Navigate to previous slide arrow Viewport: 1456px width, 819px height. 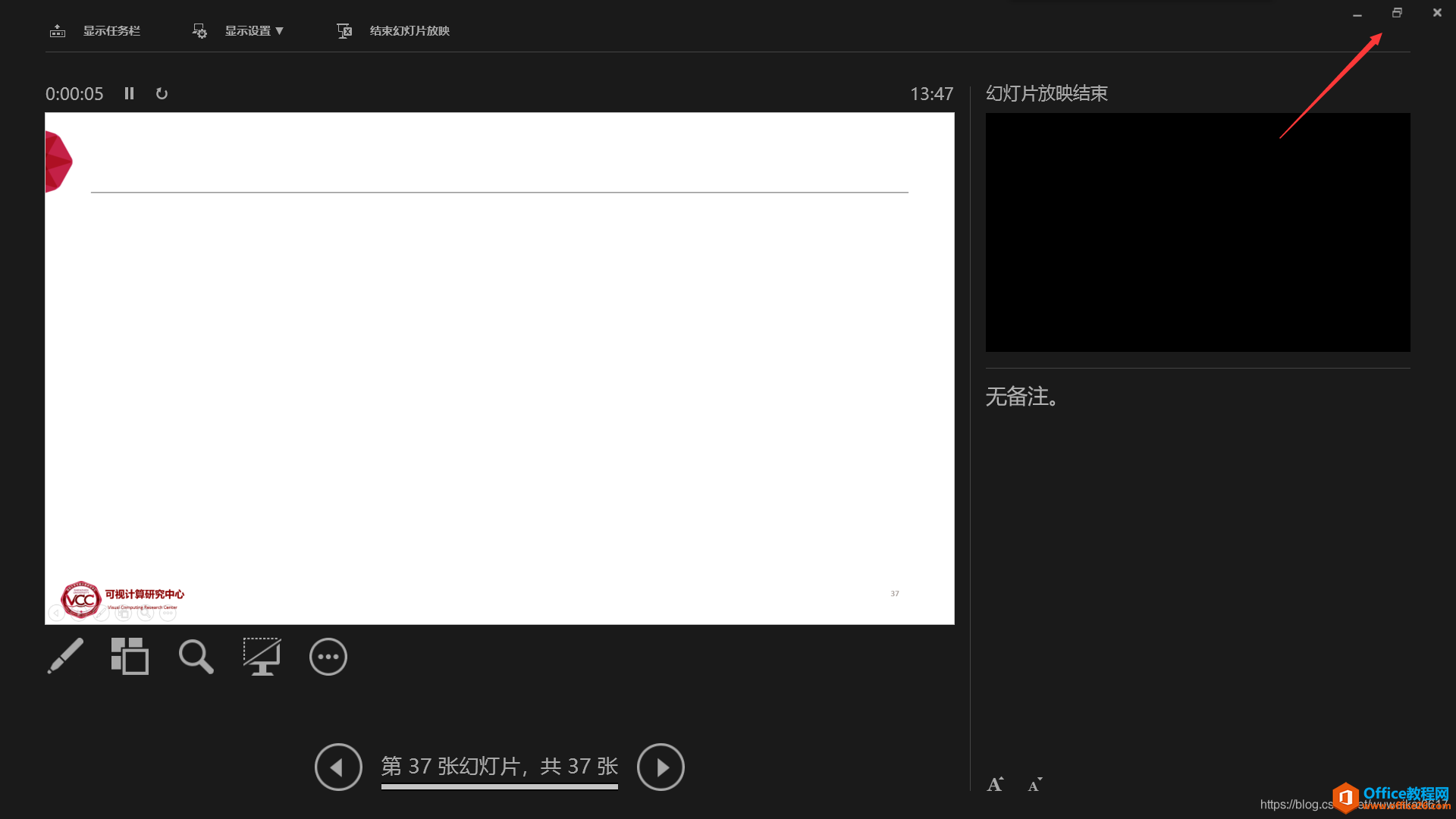click(337, 766)
